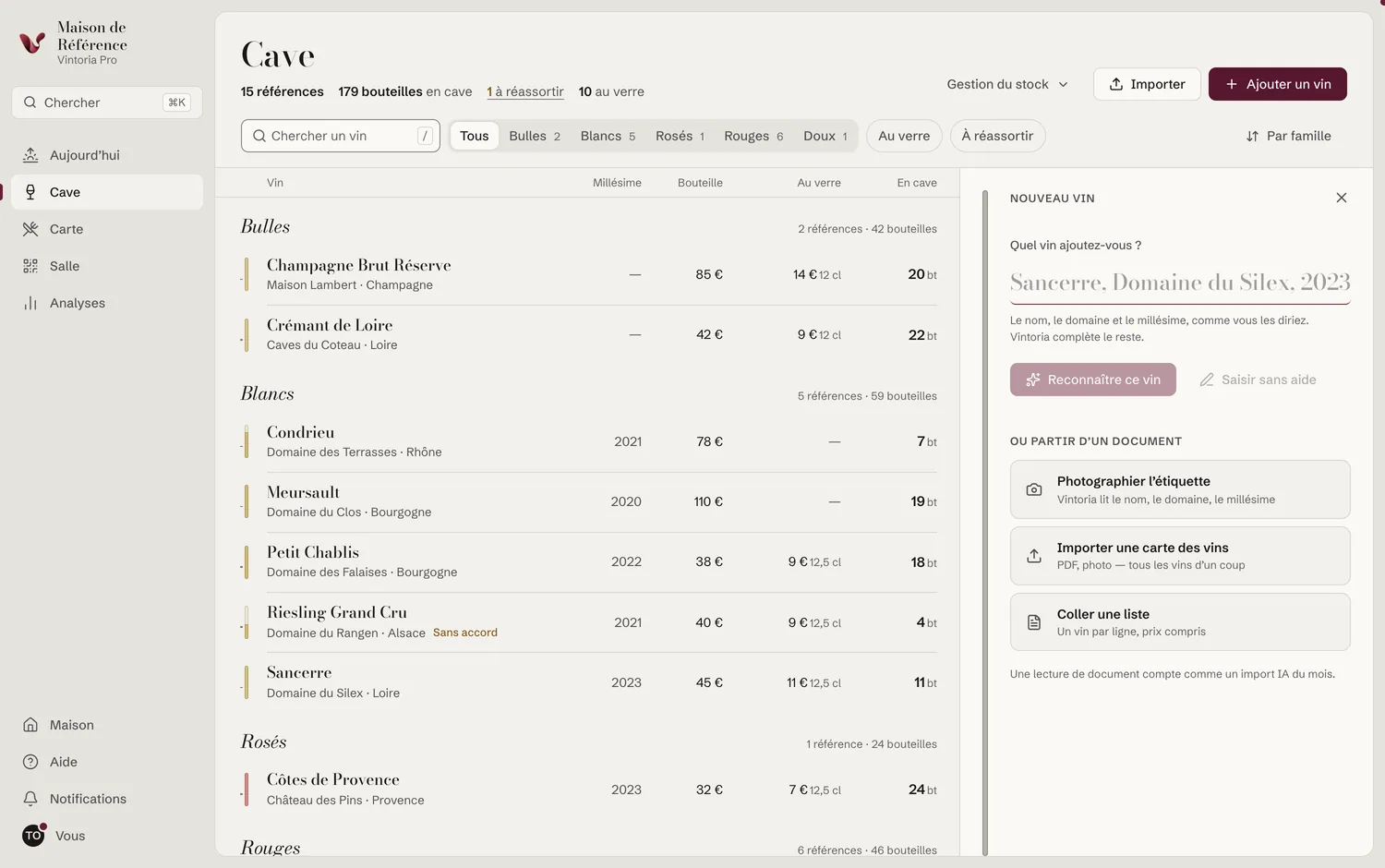Open the Cave item in sidebar
Screen dimensions: 1385x868
click(107, 192)
